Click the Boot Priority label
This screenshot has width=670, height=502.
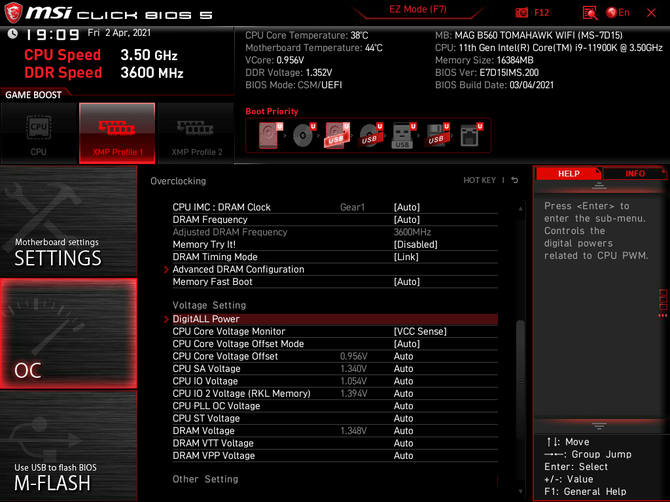click(272, 111)
